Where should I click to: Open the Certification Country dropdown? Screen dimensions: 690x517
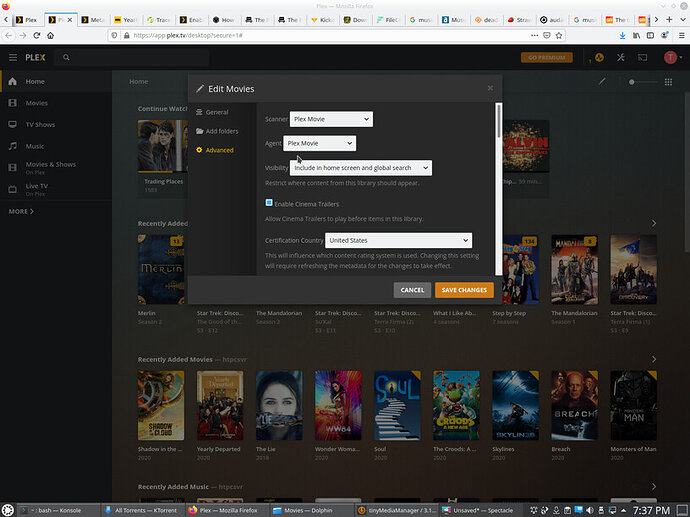tap(399, 241)
